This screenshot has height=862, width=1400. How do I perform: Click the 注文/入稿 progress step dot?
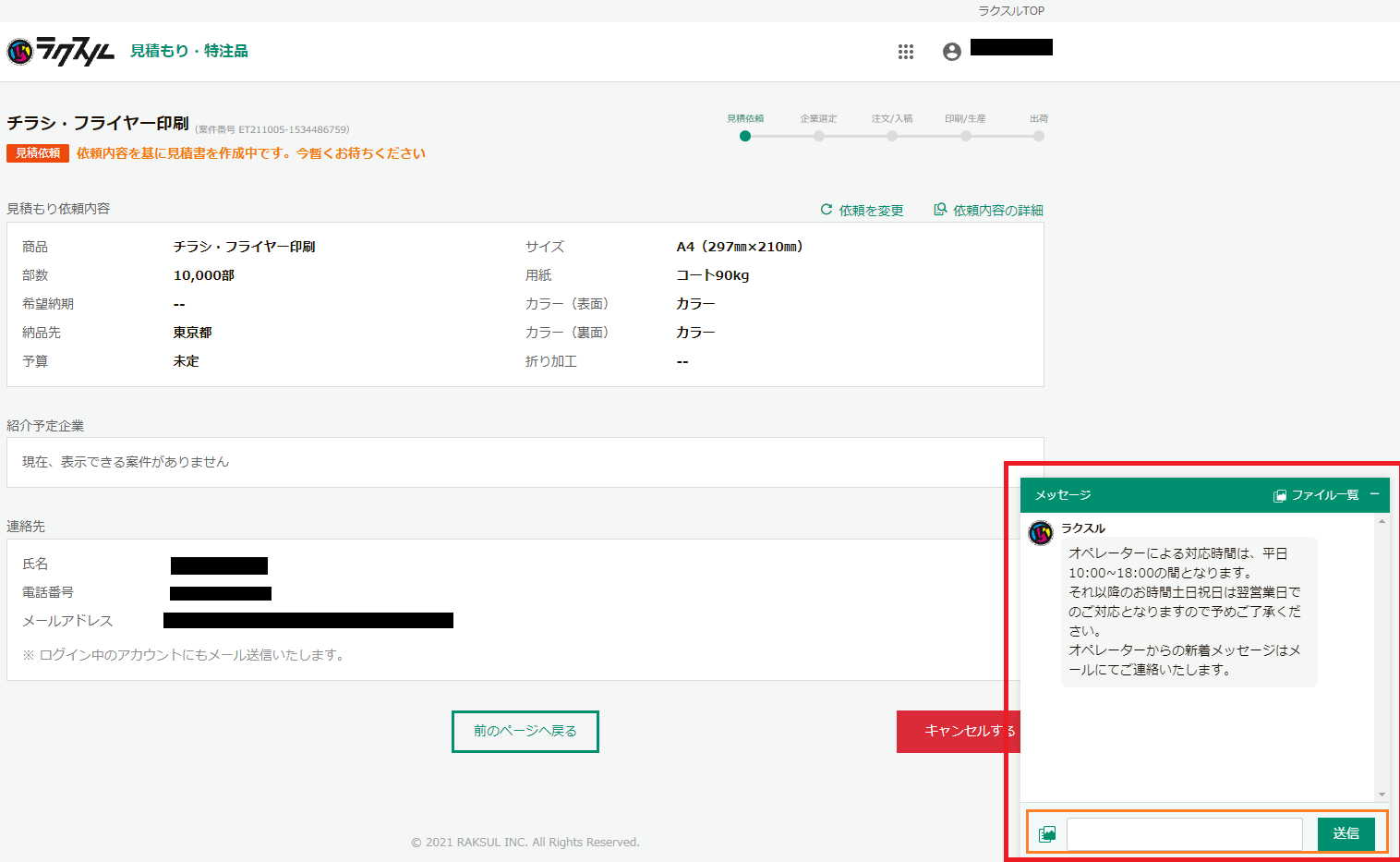[x=892, y=136]
